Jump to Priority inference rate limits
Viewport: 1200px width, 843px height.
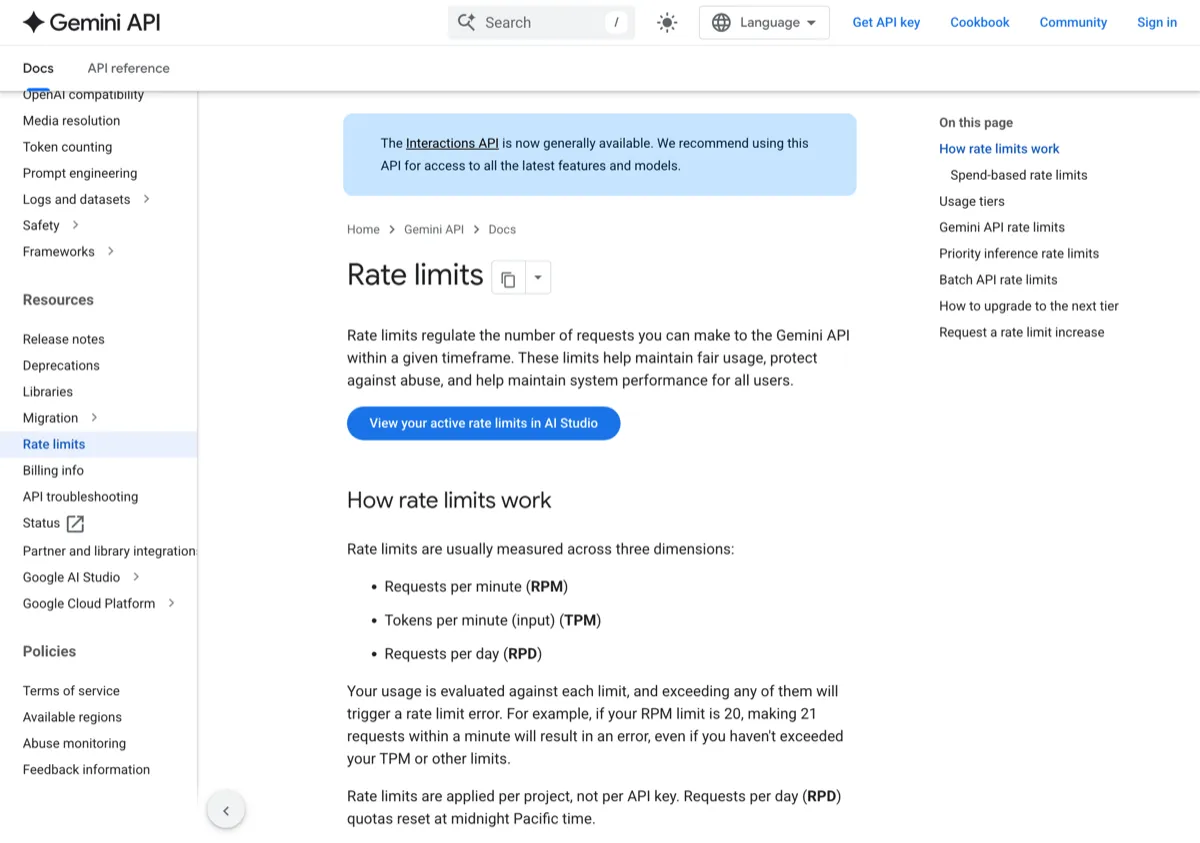(1019, 253)
